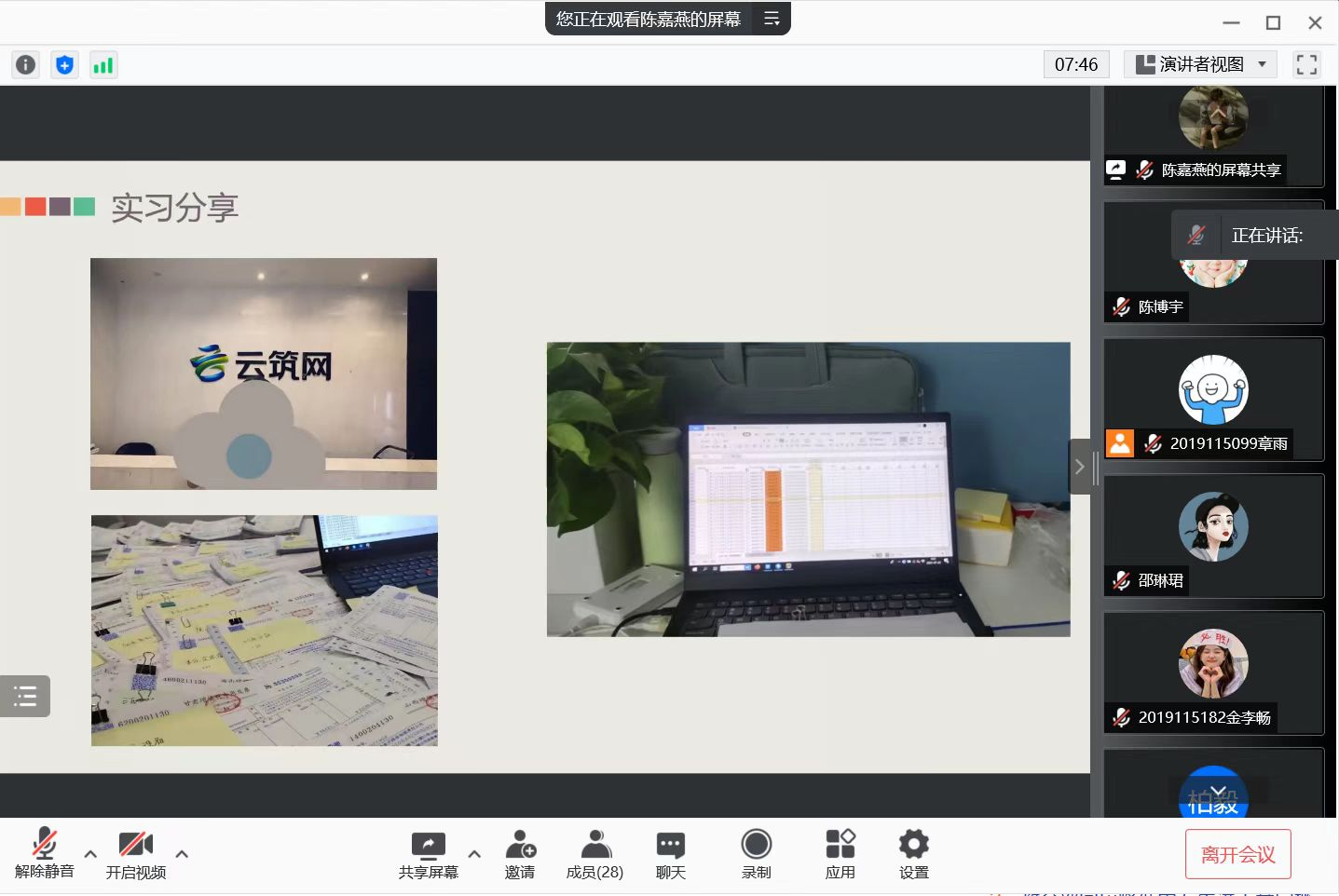Viewport: 1339px width, 896px height.
Task: Select 邵琳珺's participant video tile
Action: [x=1213, y=536]
